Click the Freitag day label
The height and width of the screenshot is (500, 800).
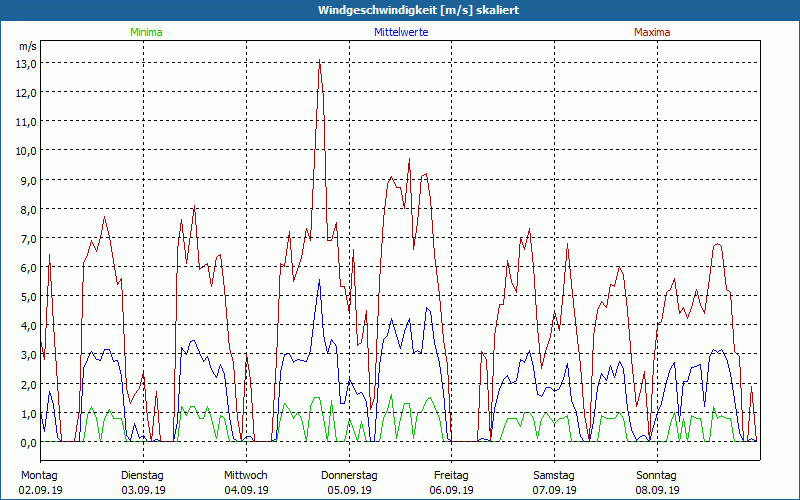click(451, 476)
